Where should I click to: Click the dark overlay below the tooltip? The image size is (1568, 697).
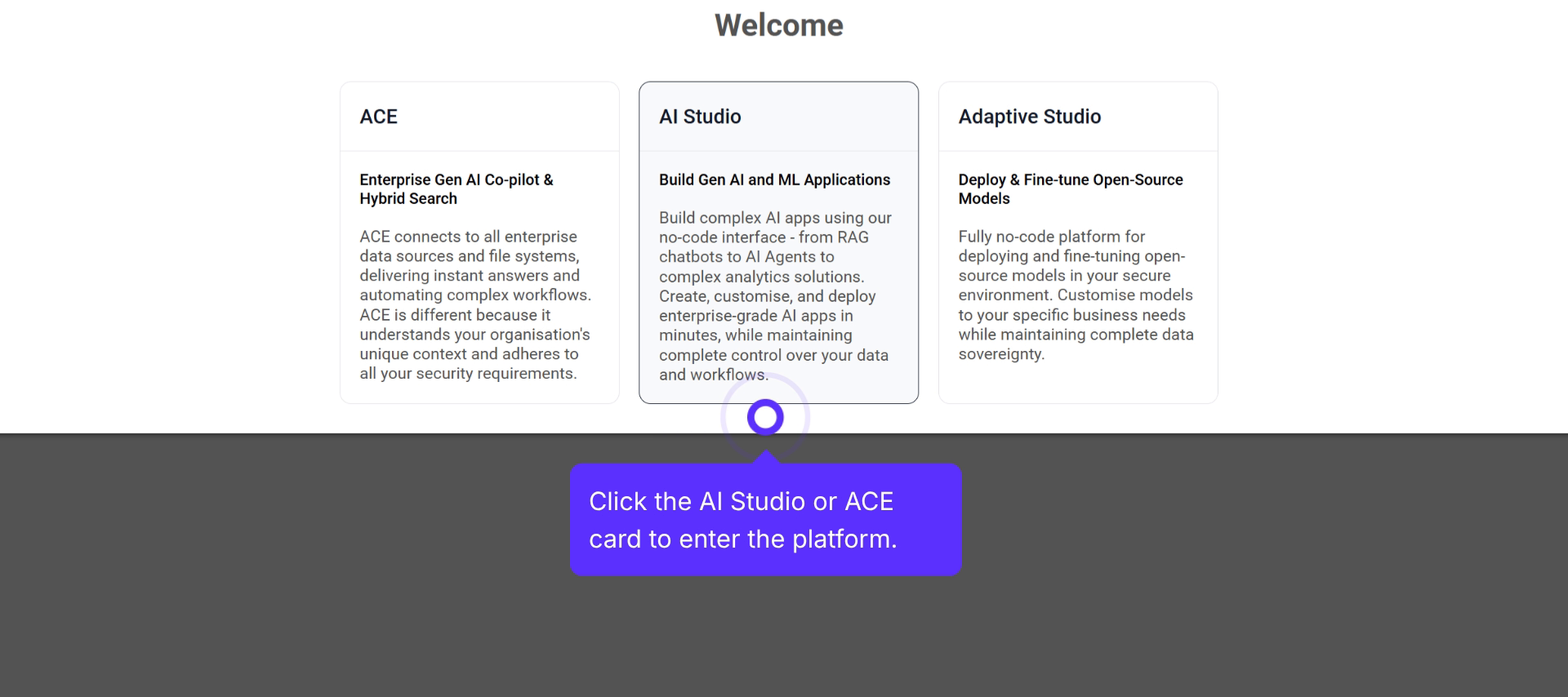(765, 637)
